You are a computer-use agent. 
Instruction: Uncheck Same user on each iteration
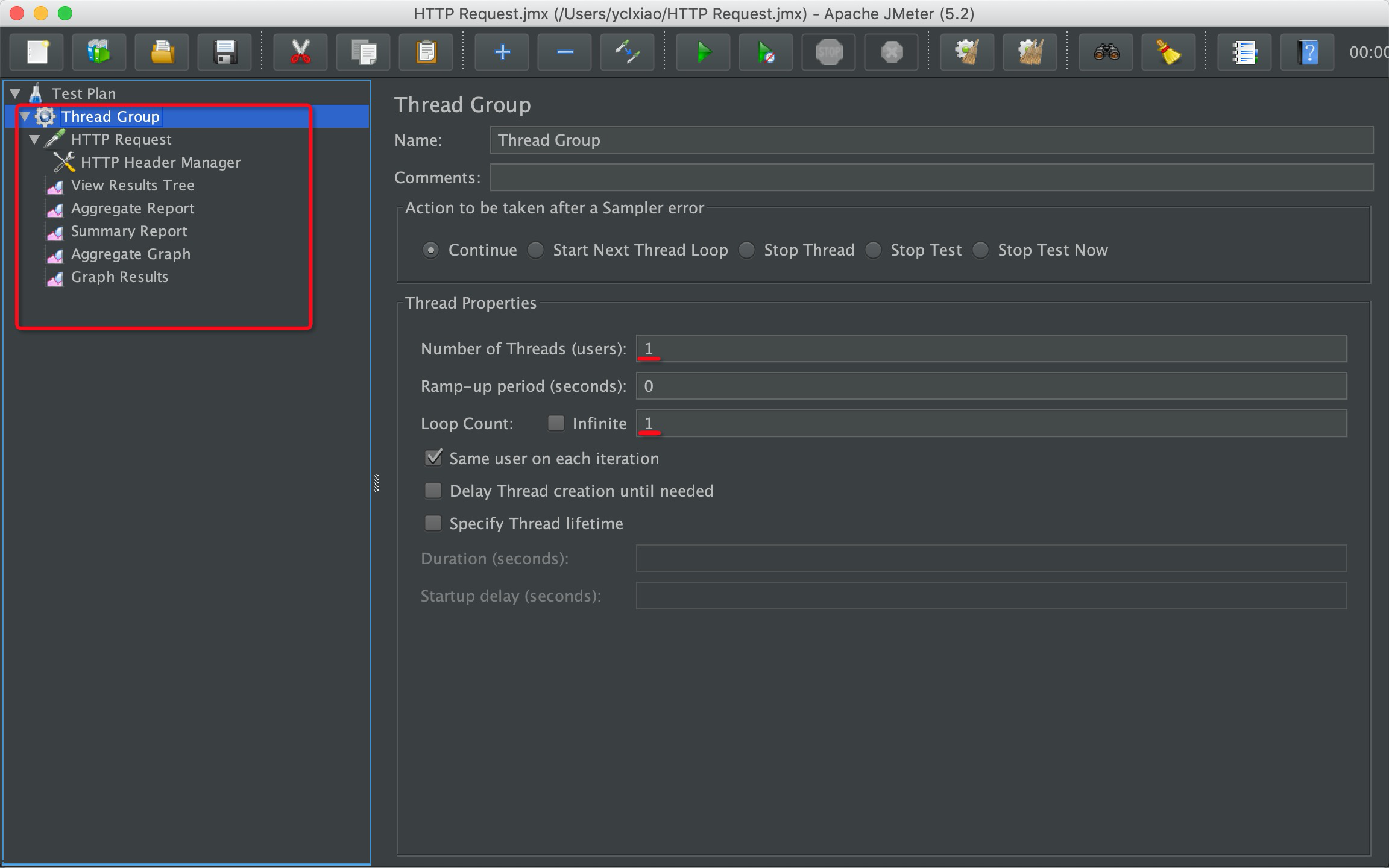click(x=433, y=458)
